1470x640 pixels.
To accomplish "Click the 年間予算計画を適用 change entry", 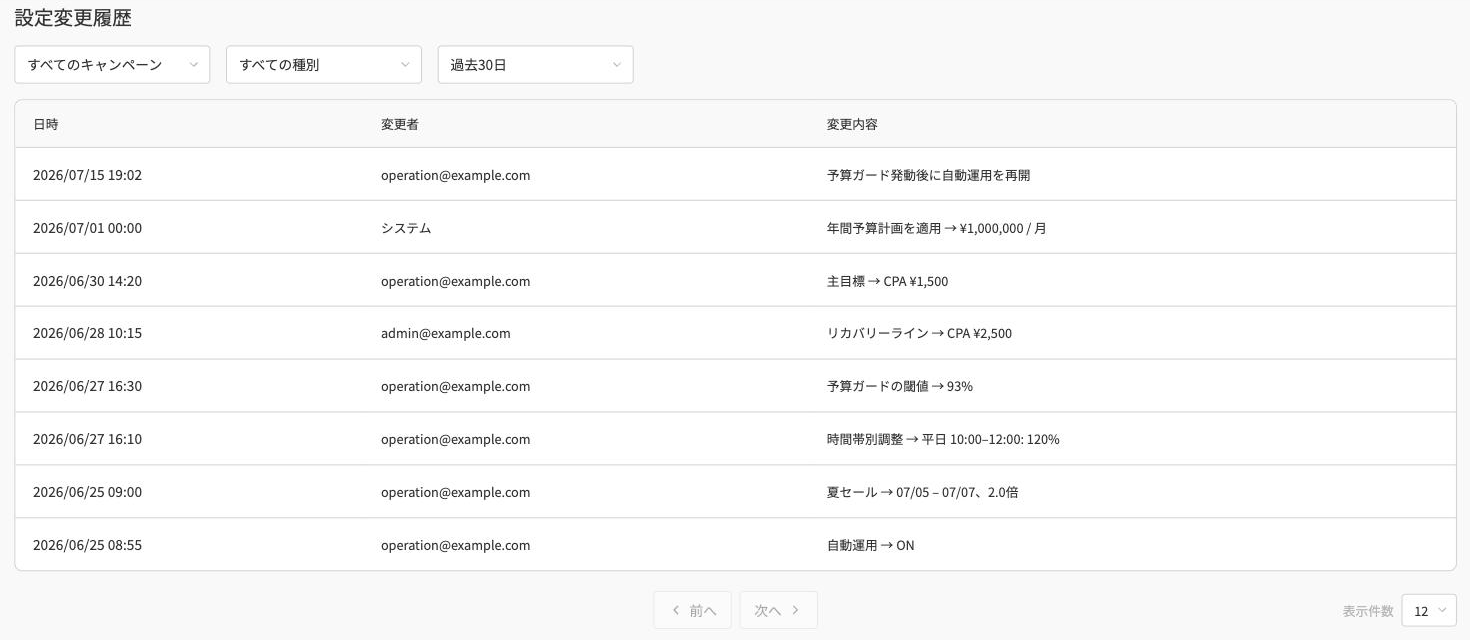I will point(937,228).
